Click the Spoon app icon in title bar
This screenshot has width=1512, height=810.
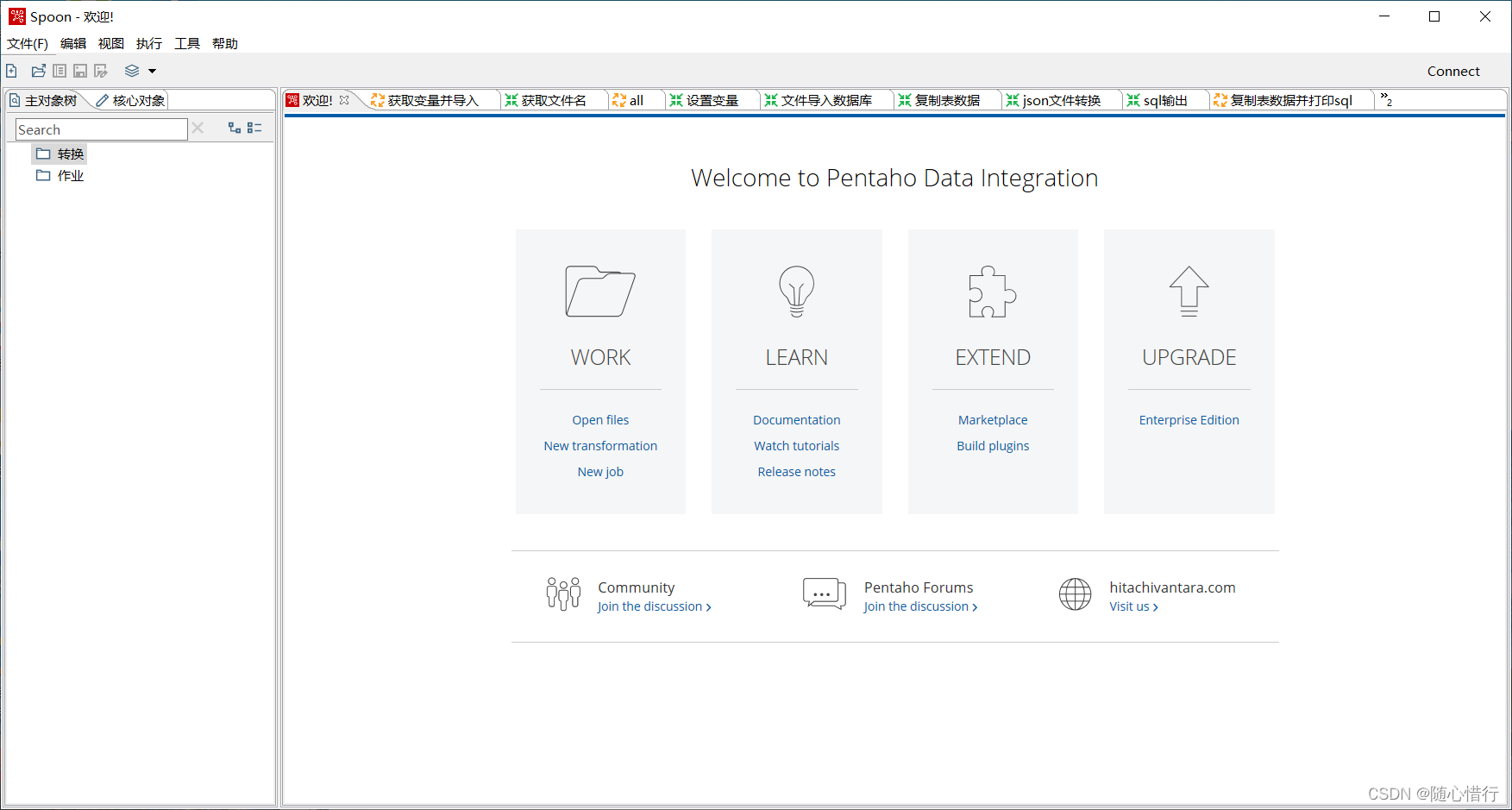click(x=16, y=16)
